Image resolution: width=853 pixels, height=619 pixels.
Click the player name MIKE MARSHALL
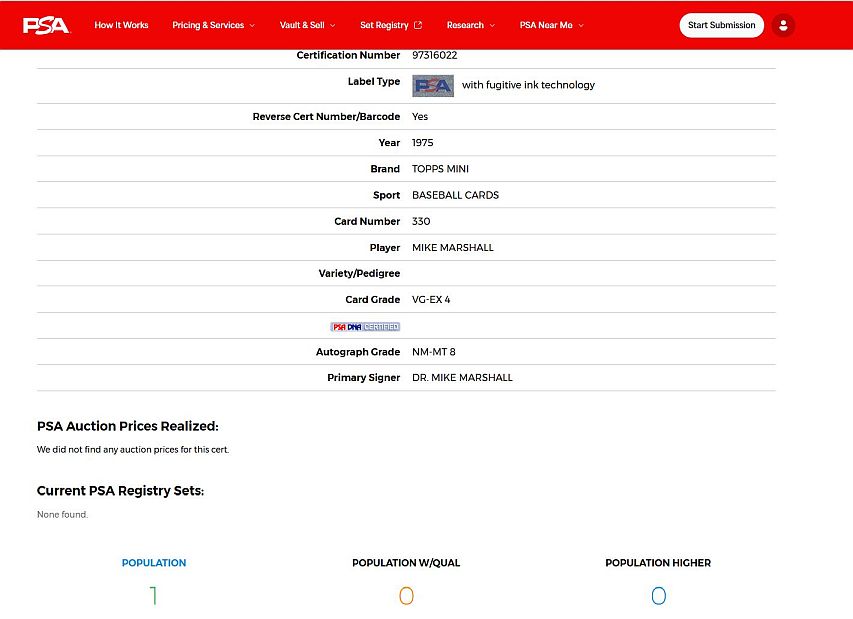tap(453, 248)
